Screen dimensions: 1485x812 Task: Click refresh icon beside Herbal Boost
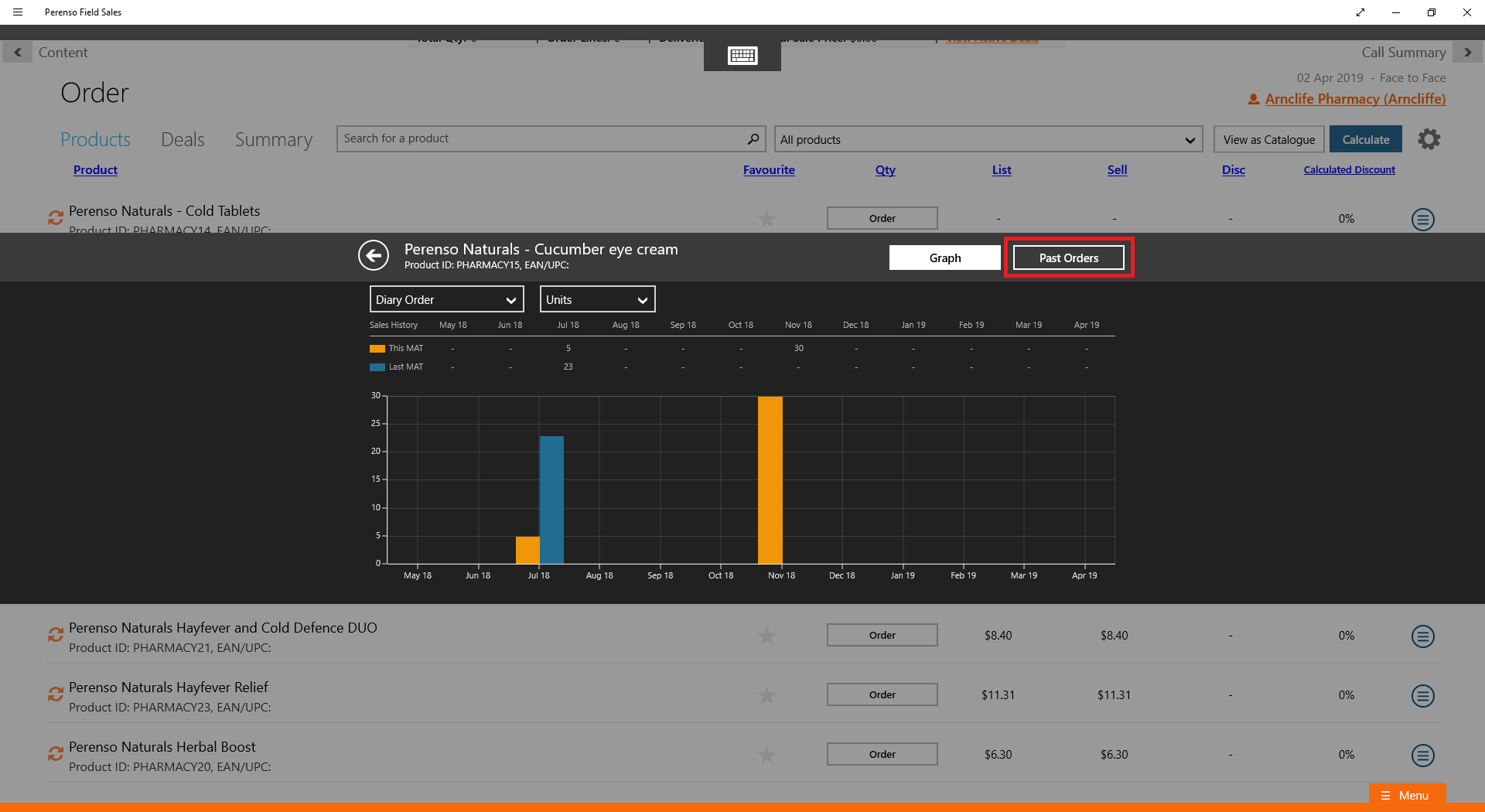click(x=55, y=754)
